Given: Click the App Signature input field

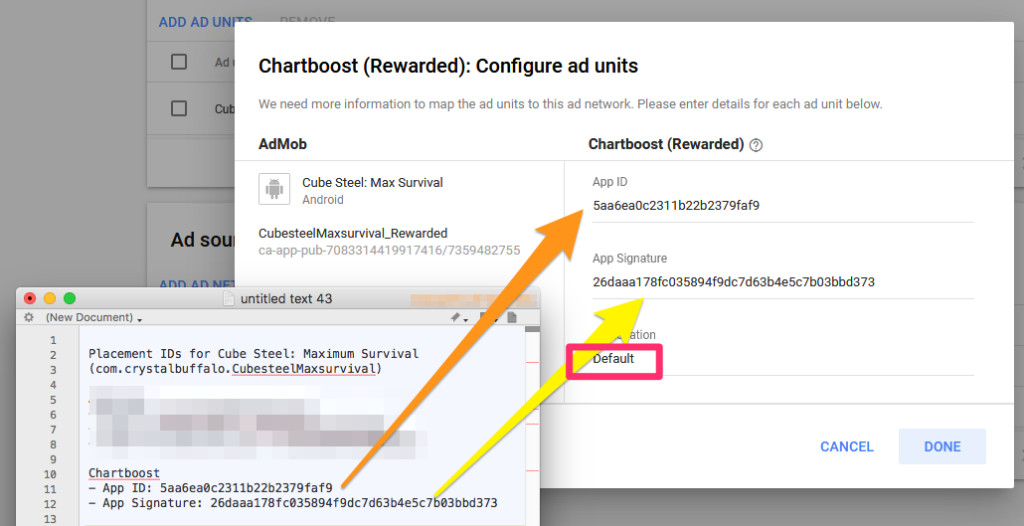Looking at the screenshot, I should 783,282.
